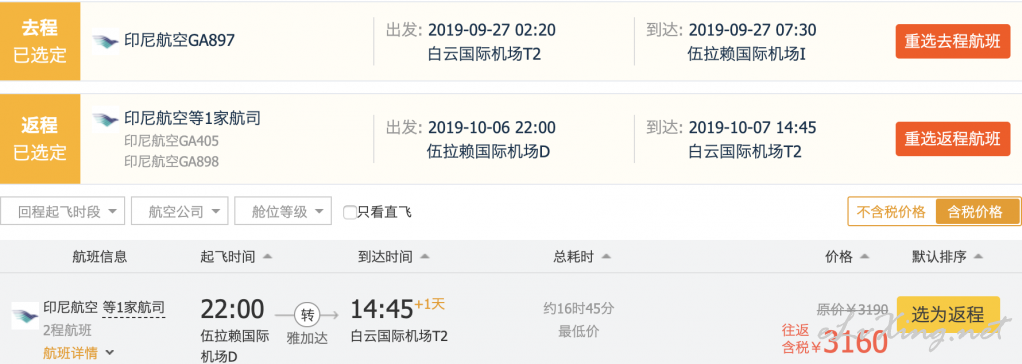The width and height of the screenshot is (1022, 364).
Task: Enable 只看直飞 direct-only checkbox
Action: 350,212
